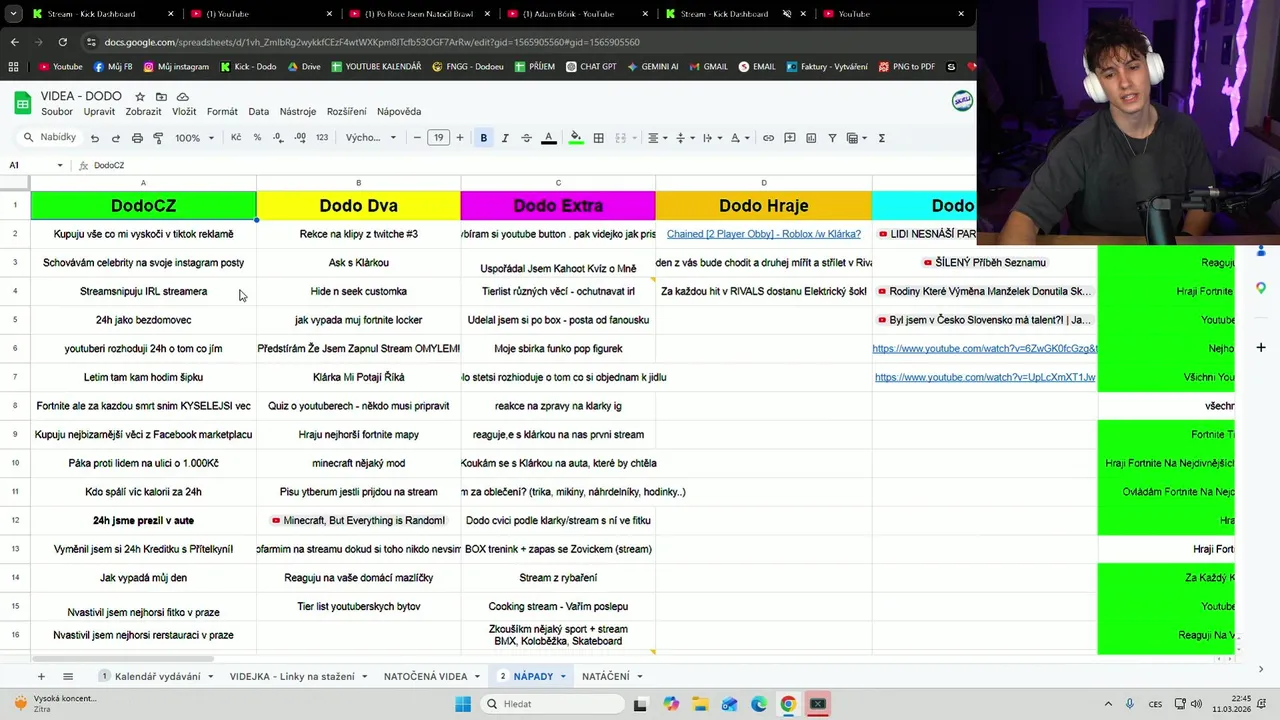Image resolution: width=1280 pixels, height=720 pixels.
Task: Click the Redo arrow in Sheets toolbar
Action: (x=116, y=138)
